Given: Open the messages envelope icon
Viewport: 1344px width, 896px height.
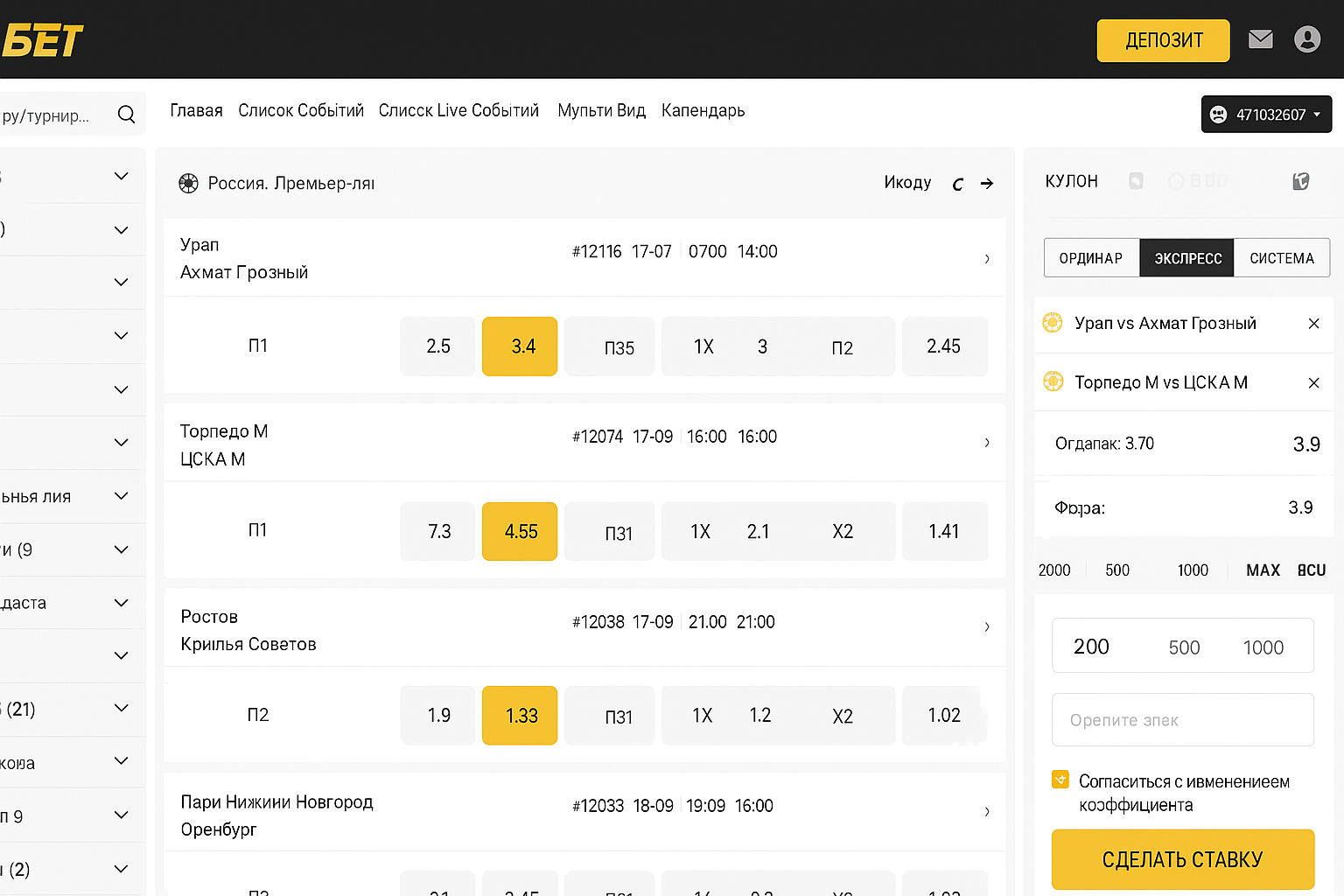Looking at the screenshot, I should [1260, 39].
